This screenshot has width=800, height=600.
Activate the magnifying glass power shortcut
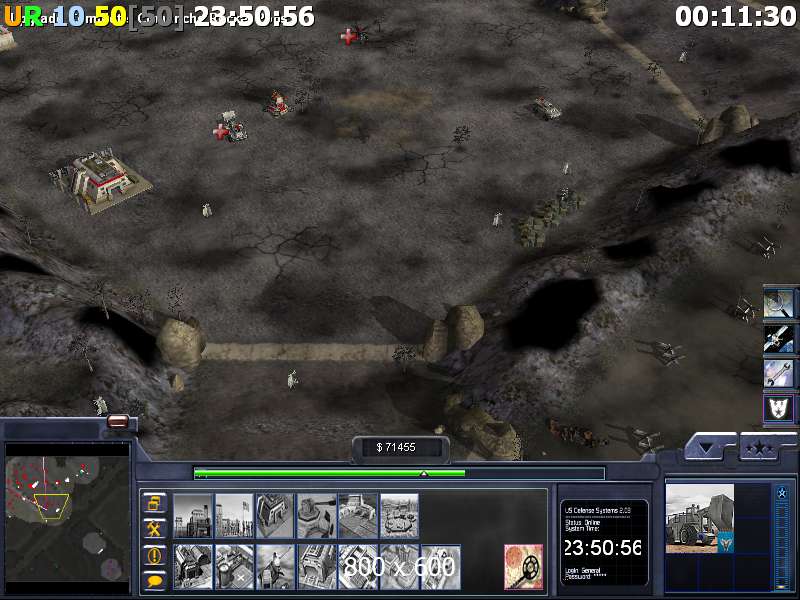point(779,303)
